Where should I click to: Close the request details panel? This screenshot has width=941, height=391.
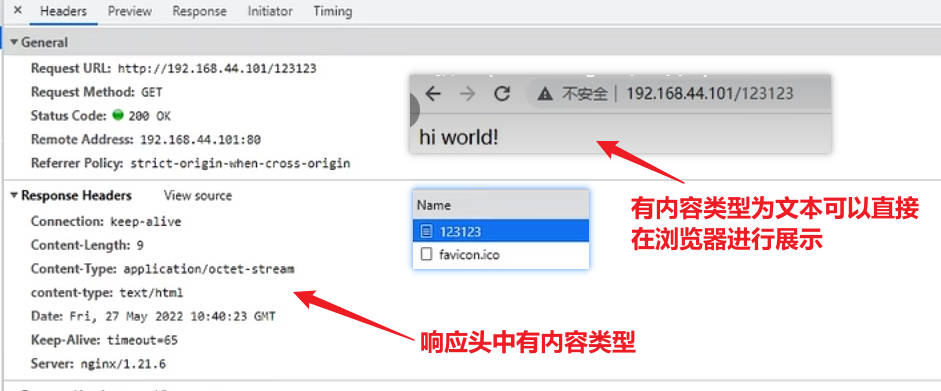click(17, 10)
